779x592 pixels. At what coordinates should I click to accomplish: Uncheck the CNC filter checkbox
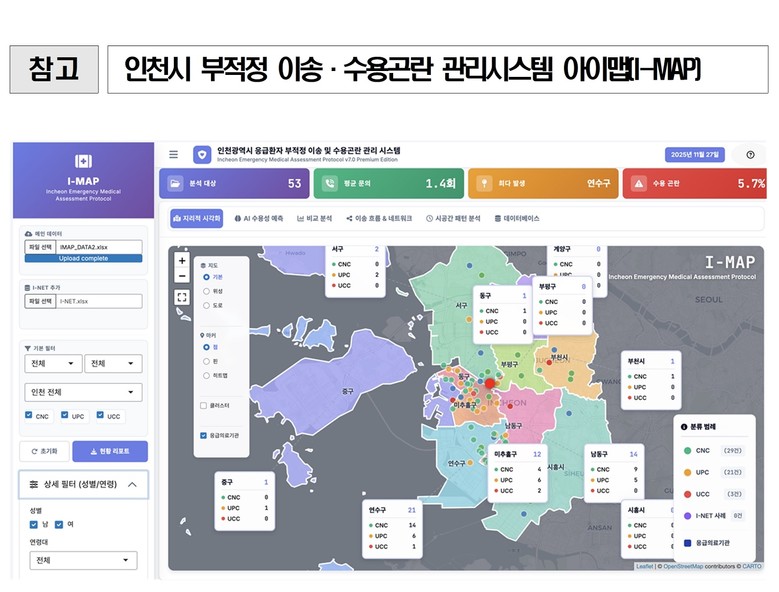(x=28, y=416)
